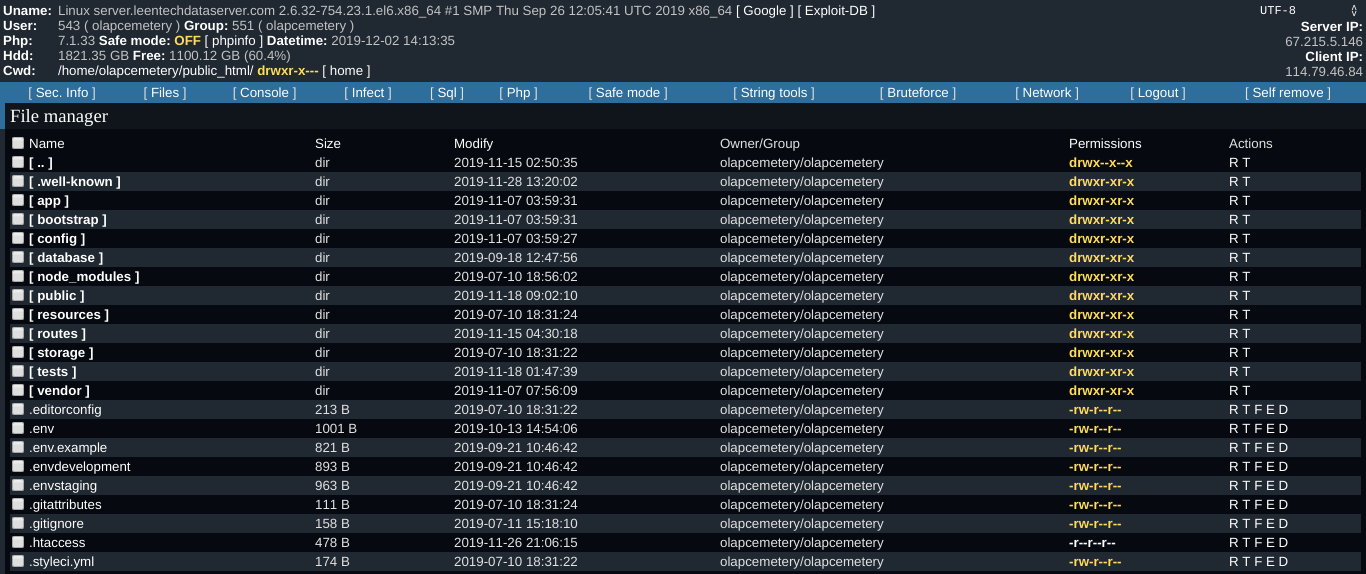The width and height of the screenshot is (1366, 574).
Task: Open the .gitattributes file
Action: click(x=65, y=504)
